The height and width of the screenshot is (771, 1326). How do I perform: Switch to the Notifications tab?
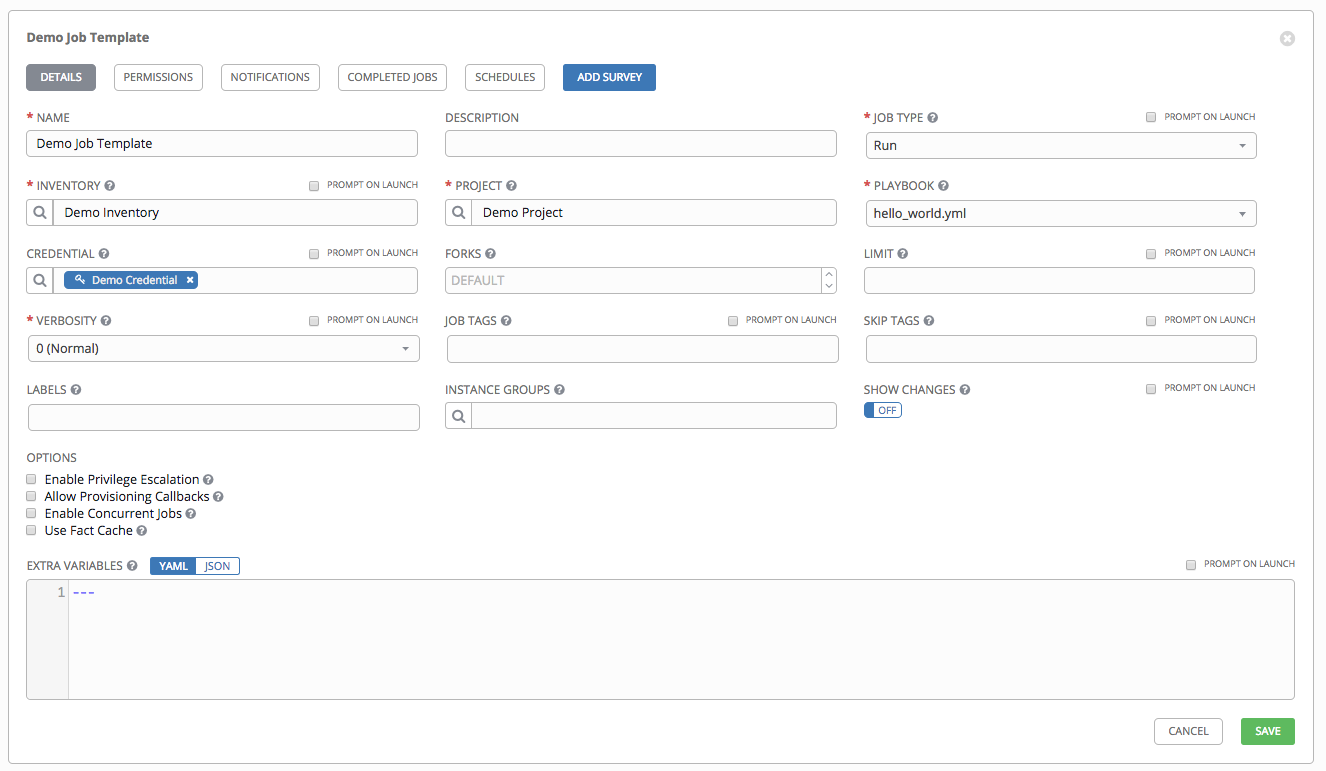click(x=270, y=77)
